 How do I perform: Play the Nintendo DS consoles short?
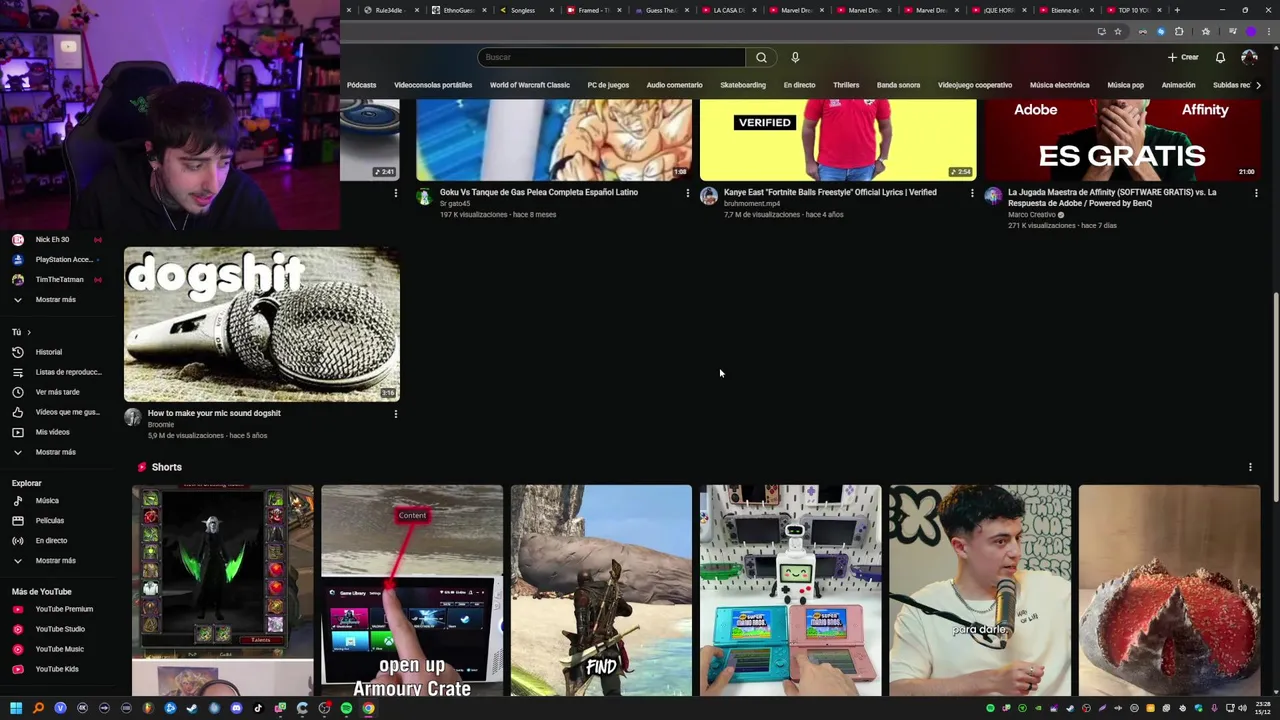790,590
